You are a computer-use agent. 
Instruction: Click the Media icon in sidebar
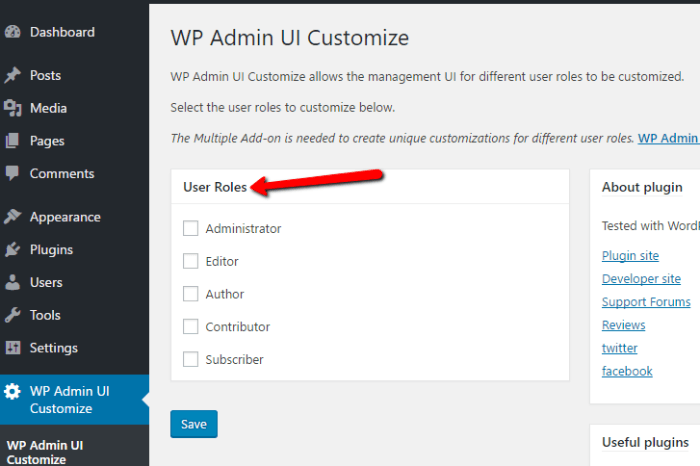[12, 108]
